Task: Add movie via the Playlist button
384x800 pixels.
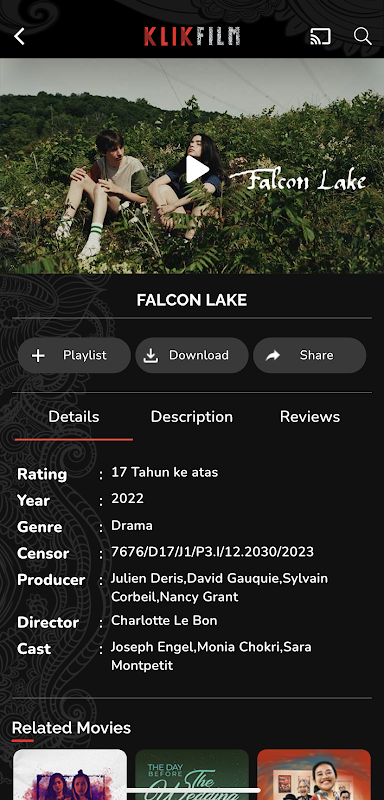Action: click(74, 356)
